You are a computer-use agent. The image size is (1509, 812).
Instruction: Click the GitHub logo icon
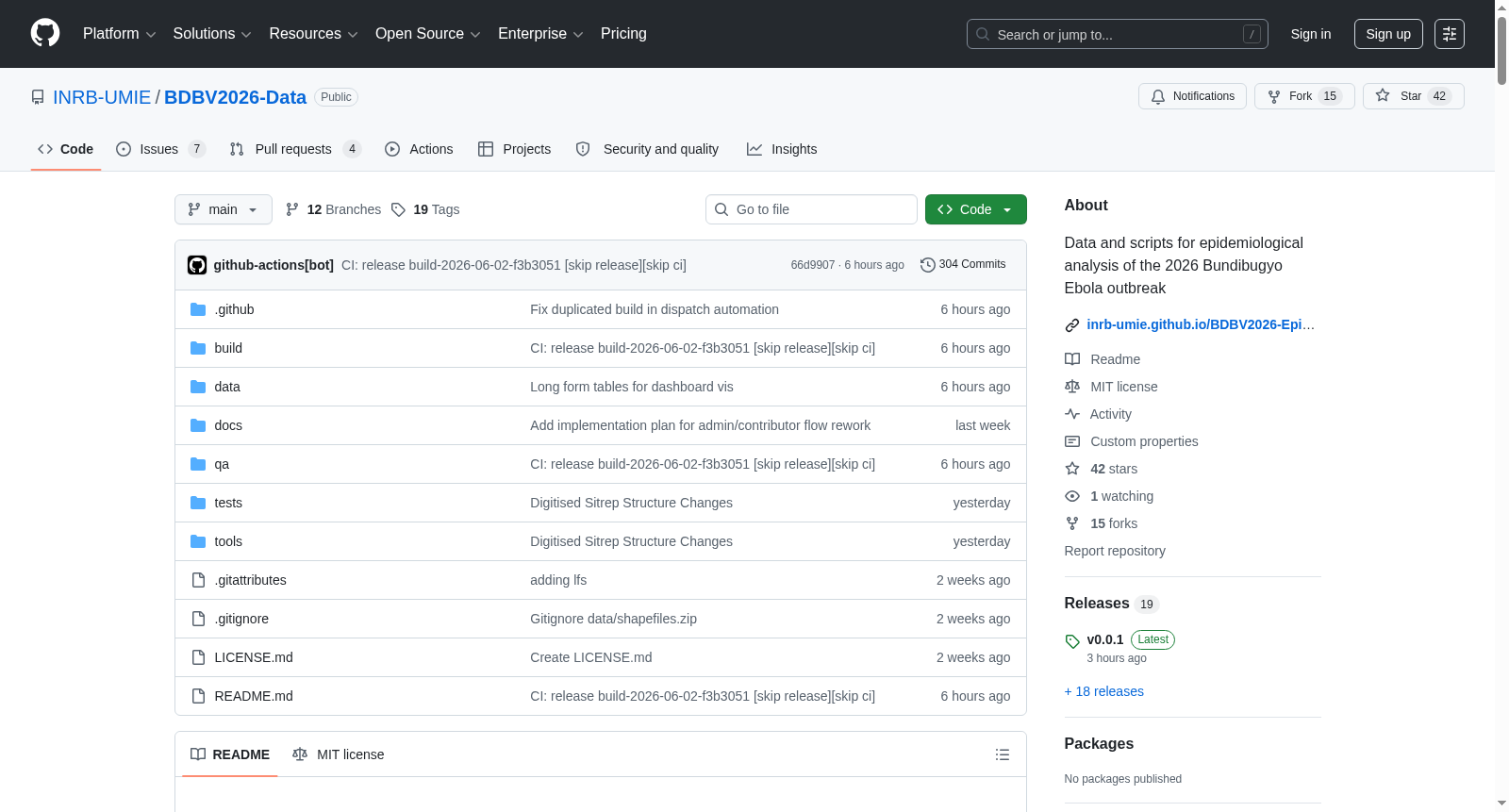[x=45, y=34]
